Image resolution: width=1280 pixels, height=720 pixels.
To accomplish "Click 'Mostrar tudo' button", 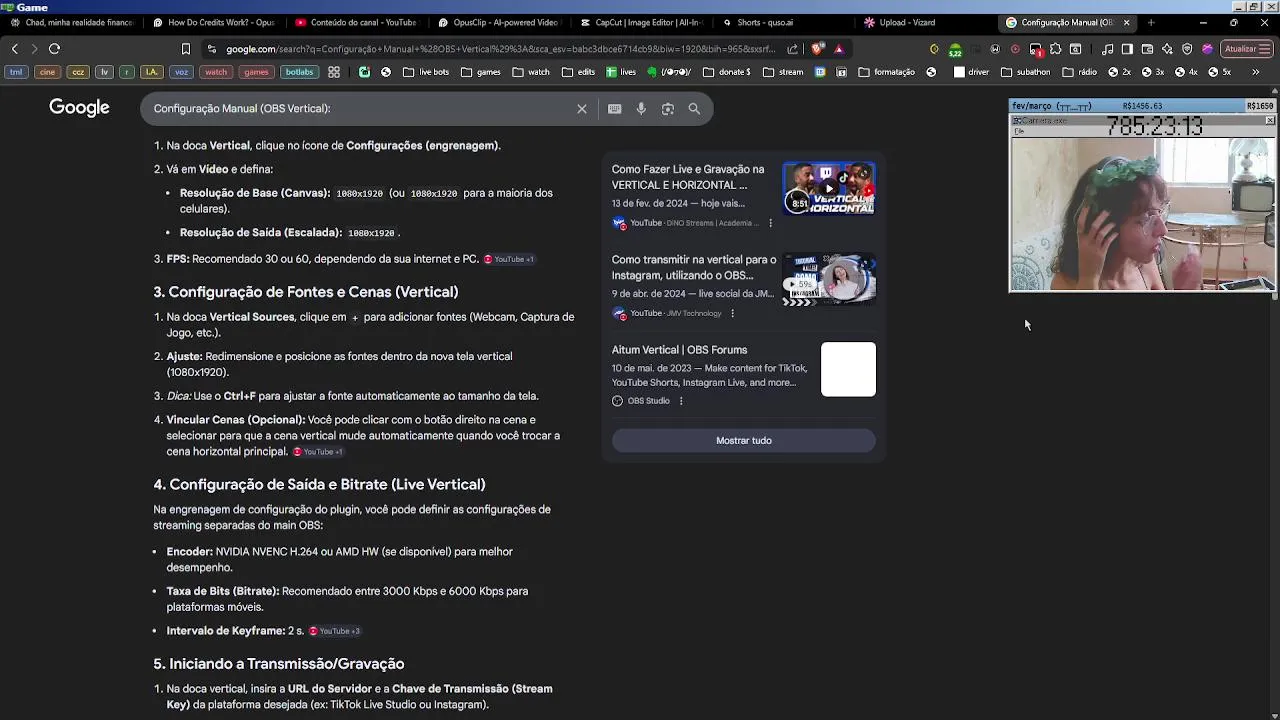I will [743, 441].
